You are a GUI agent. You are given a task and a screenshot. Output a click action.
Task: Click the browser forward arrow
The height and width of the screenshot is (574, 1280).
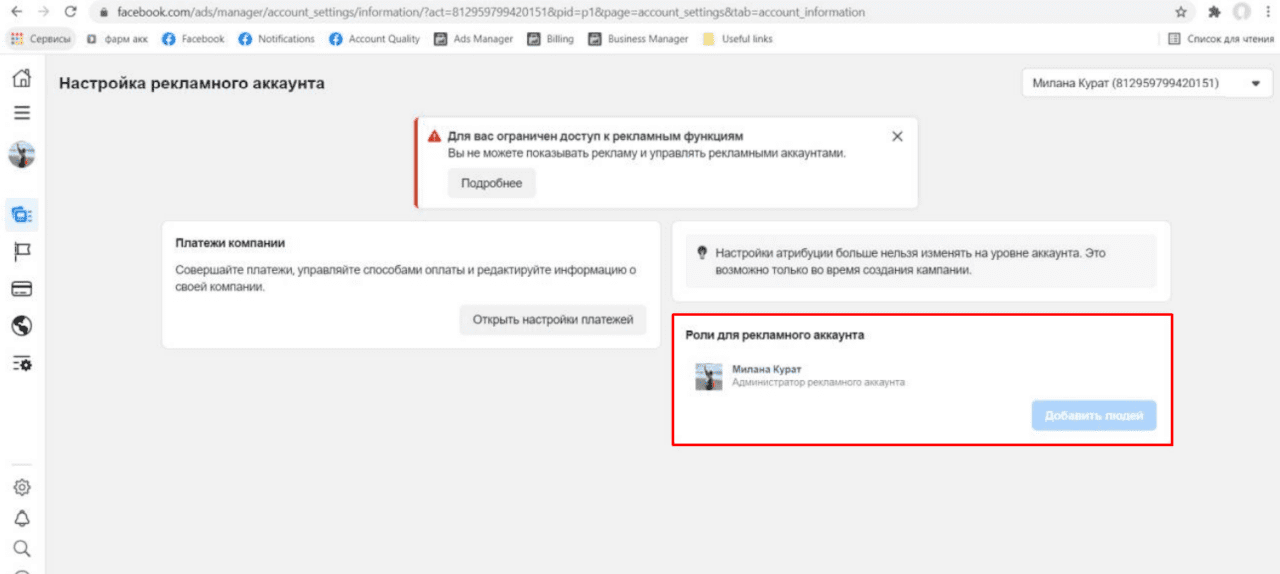pyautogui.click(x=43, y=12)
